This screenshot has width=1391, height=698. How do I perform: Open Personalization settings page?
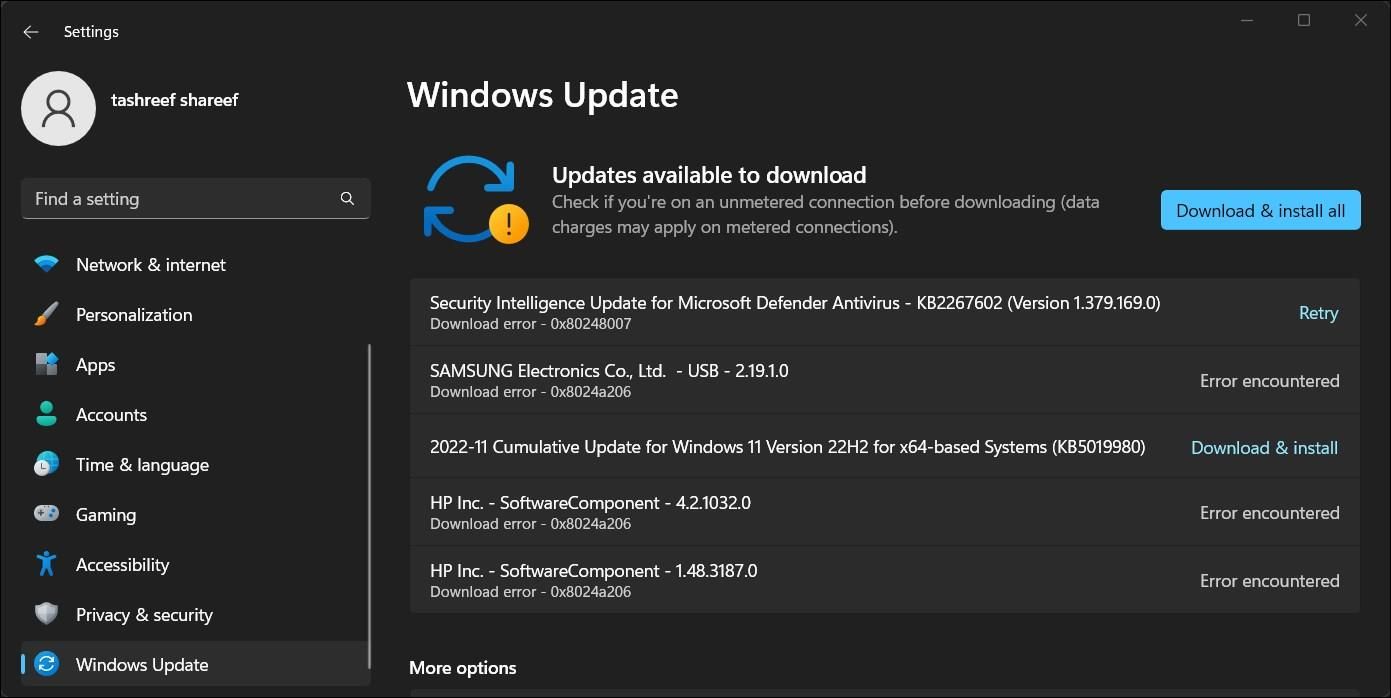pos(196,315)
